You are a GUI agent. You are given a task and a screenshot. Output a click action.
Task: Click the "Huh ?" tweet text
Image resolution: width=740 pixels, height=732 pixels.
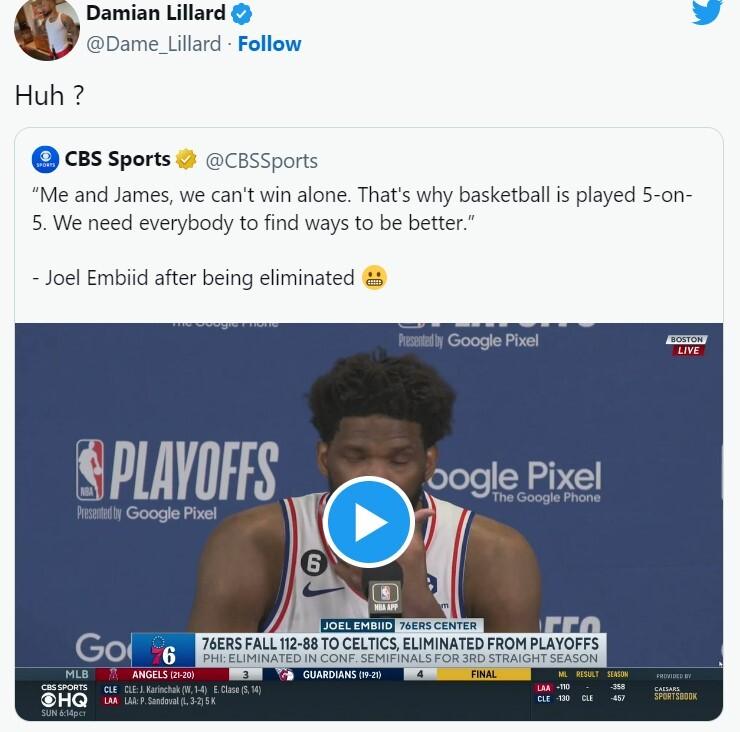point(50,96)
